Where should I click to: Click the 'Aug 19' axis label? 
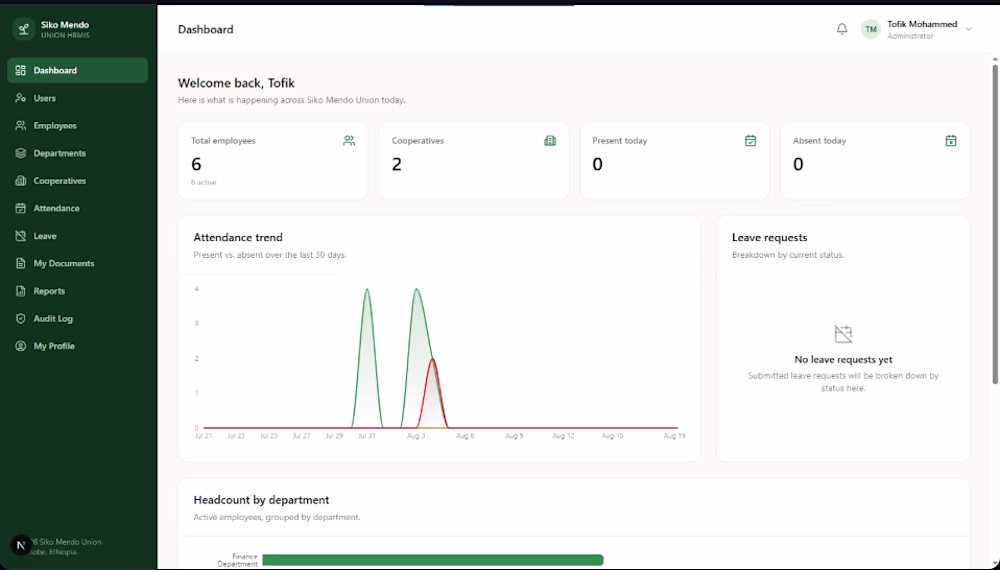tap(674, 436)
